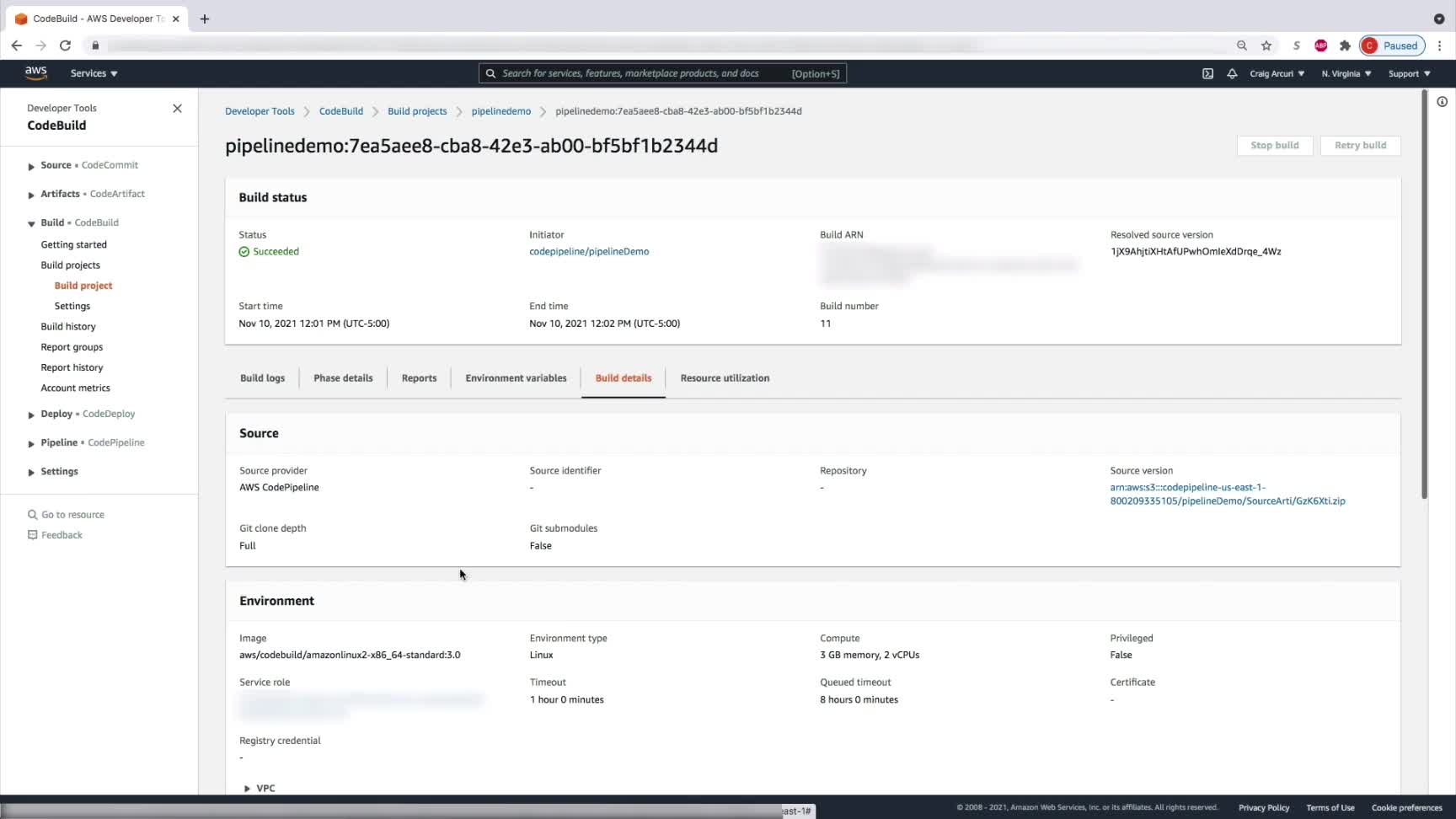Reload the current page
The image size is (1456, 819).
click(x=65, y=45)
